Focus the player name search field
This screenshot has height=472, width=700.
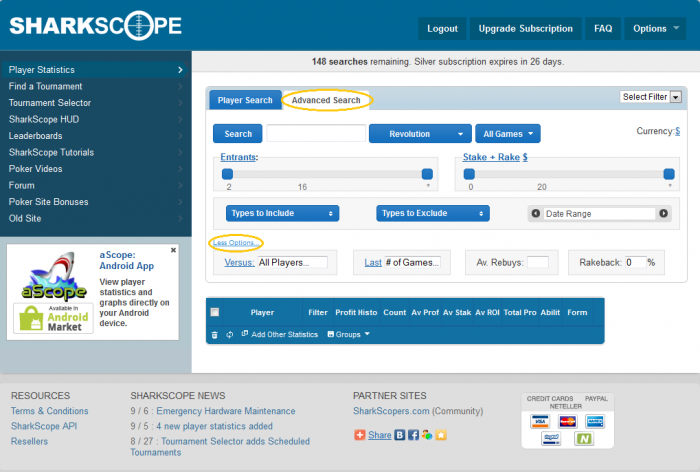click(316, 133)
